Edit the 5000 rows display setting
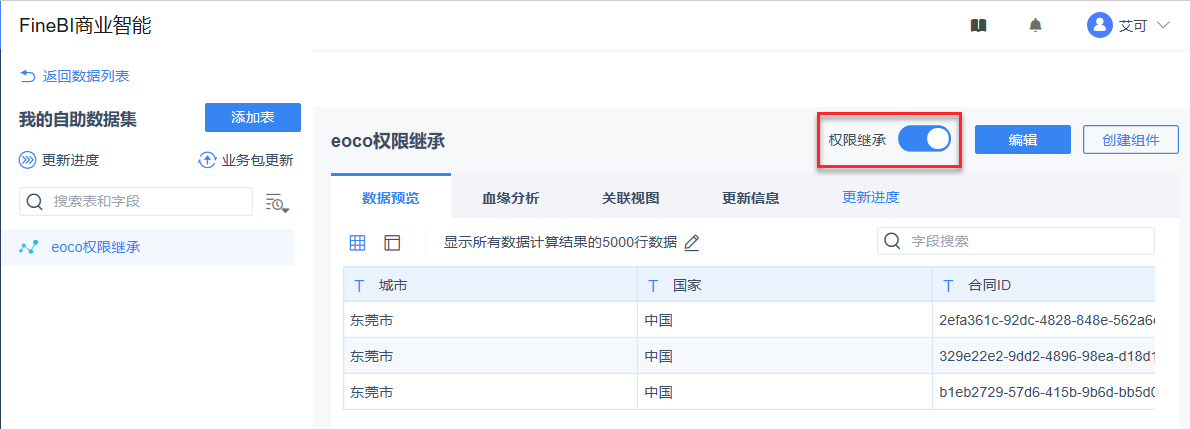The width and height of the screenshot is (1190, 429). [691, 242]
